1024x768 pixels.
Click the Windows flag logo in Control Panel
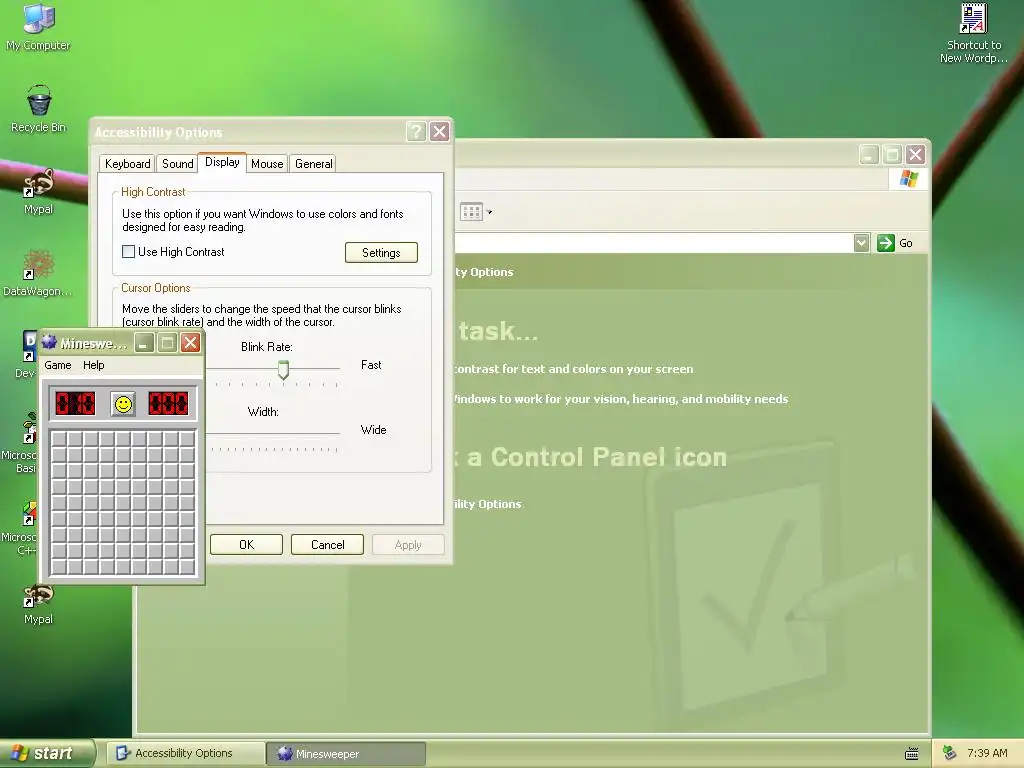click(908, 178)
